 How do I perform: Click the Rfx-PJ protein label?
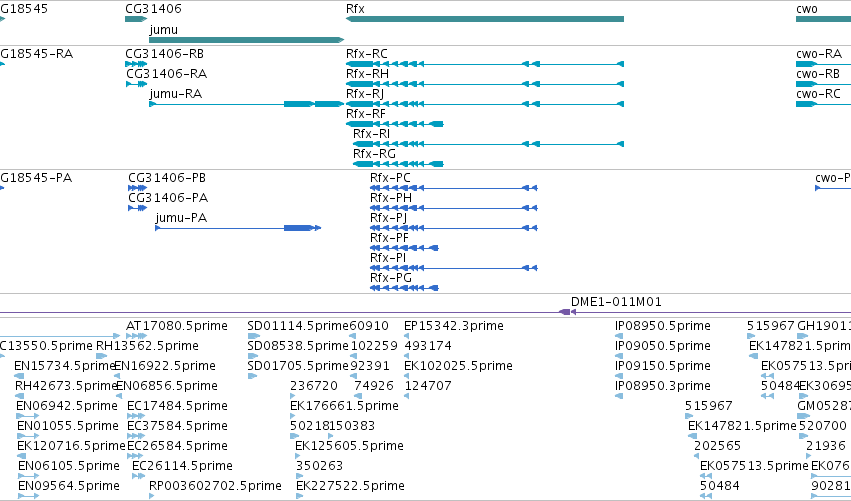coord(389,218)
